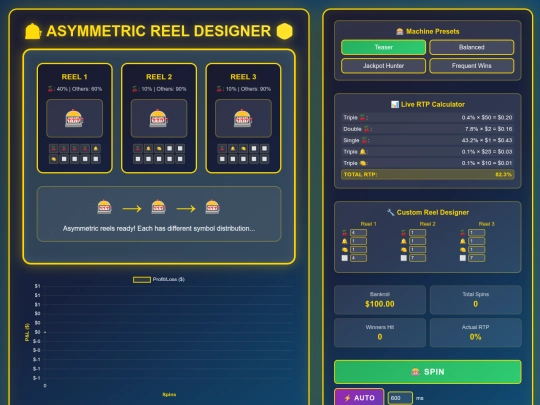Hit the green SPIN button

(427, 372)
